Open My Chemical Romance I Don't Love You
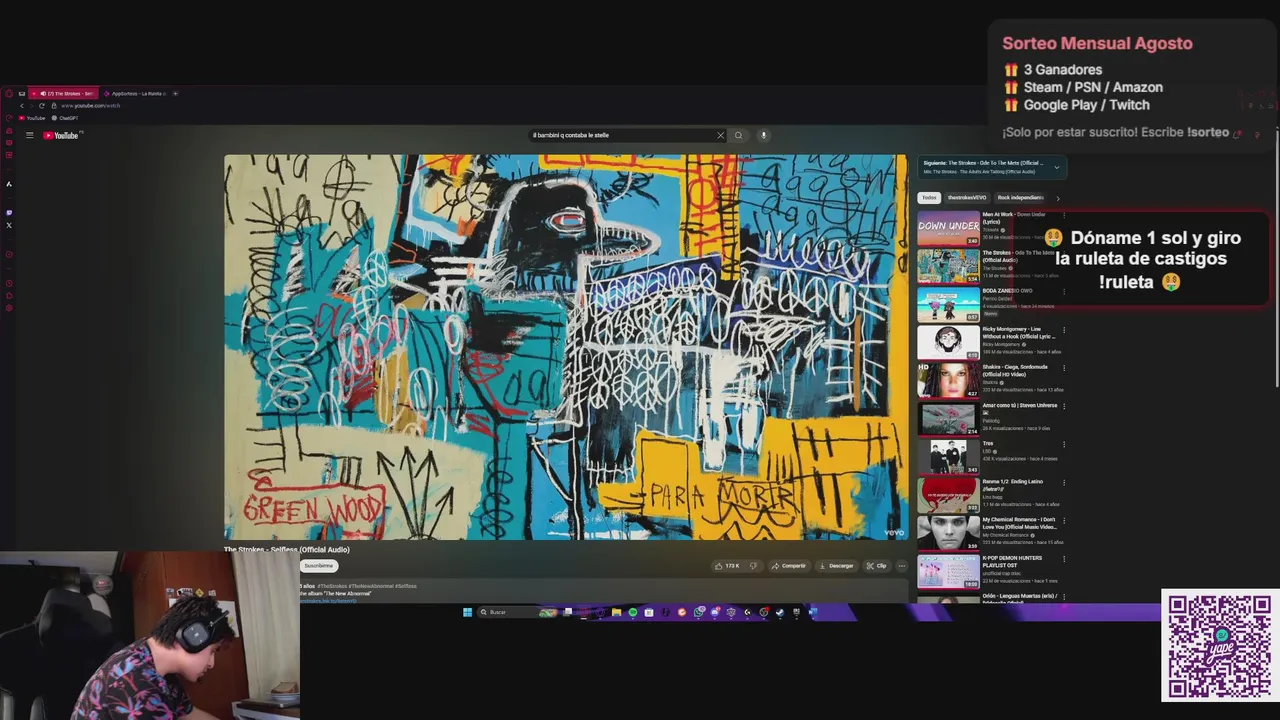The height and width of the screenshot is (720, 1280). click(948, 532)
